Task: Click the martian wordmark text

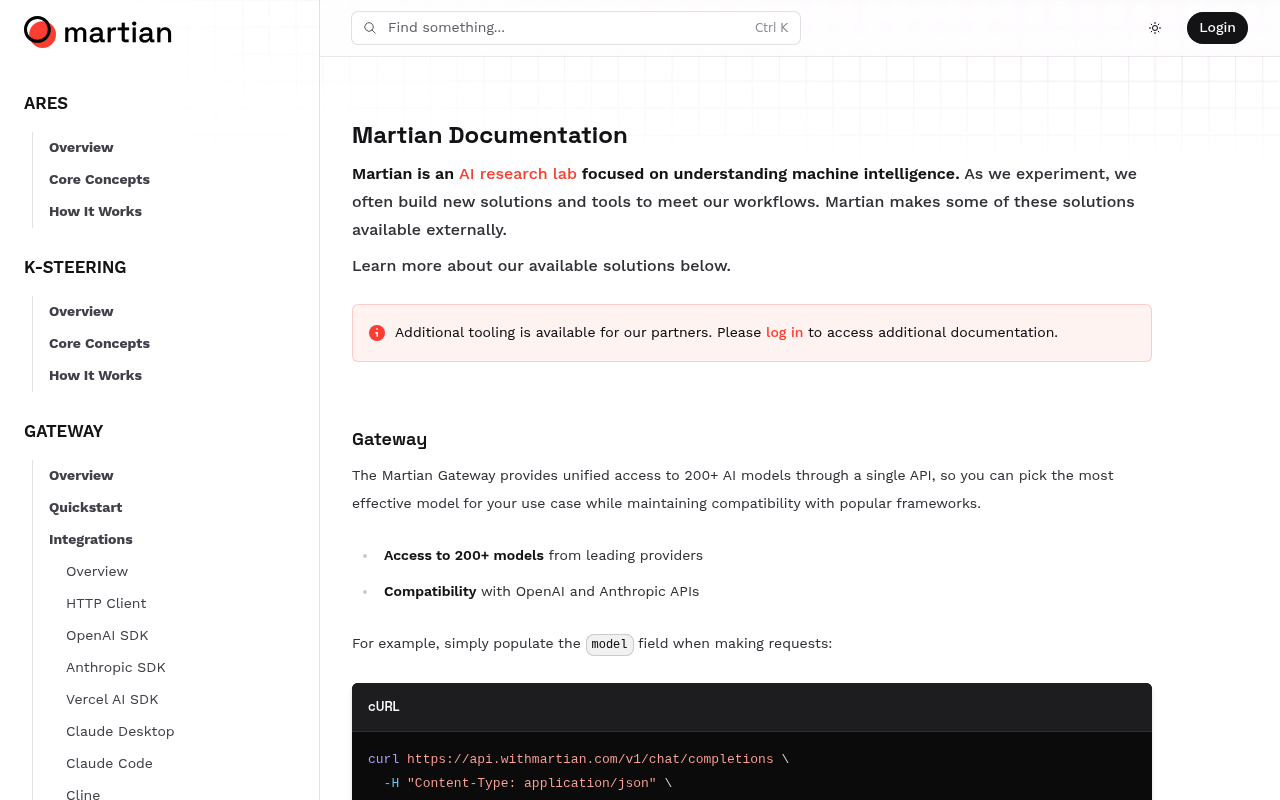Action: [x=117, y=32]
